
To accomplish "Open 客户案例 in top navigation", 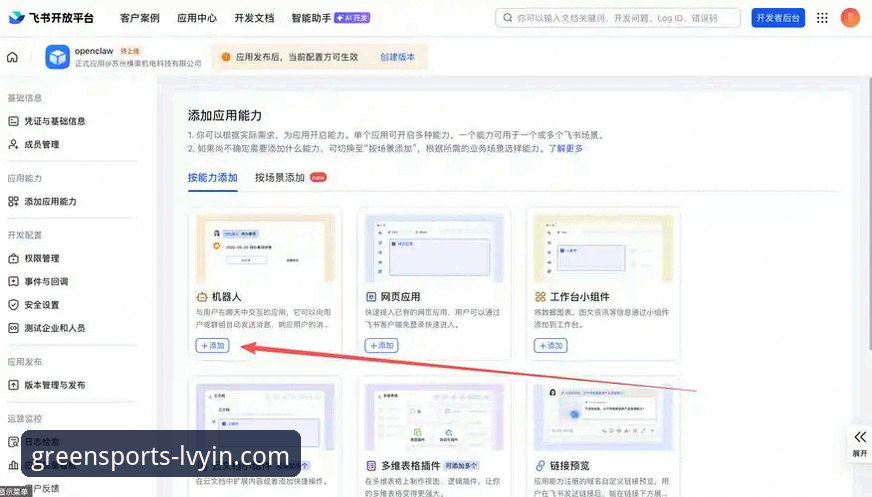I will coord(140,18).
